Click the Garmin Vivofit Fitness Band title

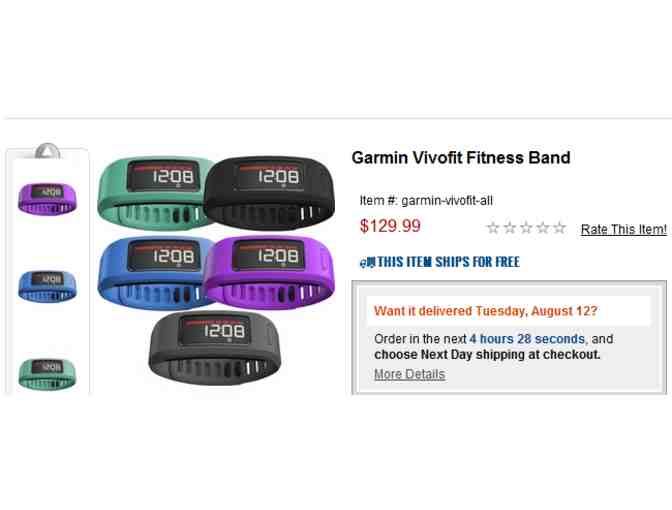point(461,158)
